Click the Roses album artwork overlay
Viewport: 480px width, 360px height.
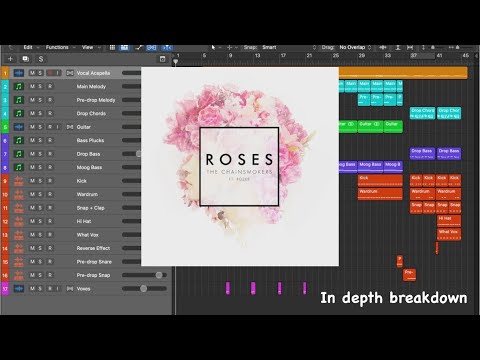240,167
